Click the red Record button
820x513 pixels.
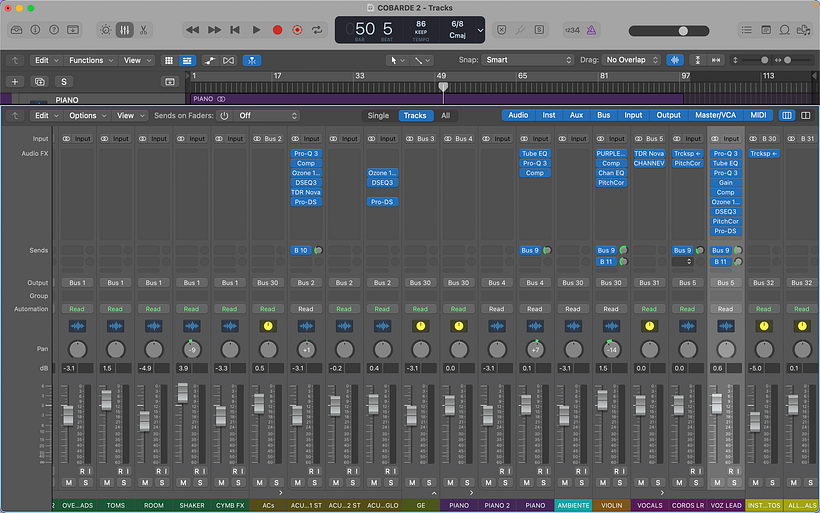[277, 30]
